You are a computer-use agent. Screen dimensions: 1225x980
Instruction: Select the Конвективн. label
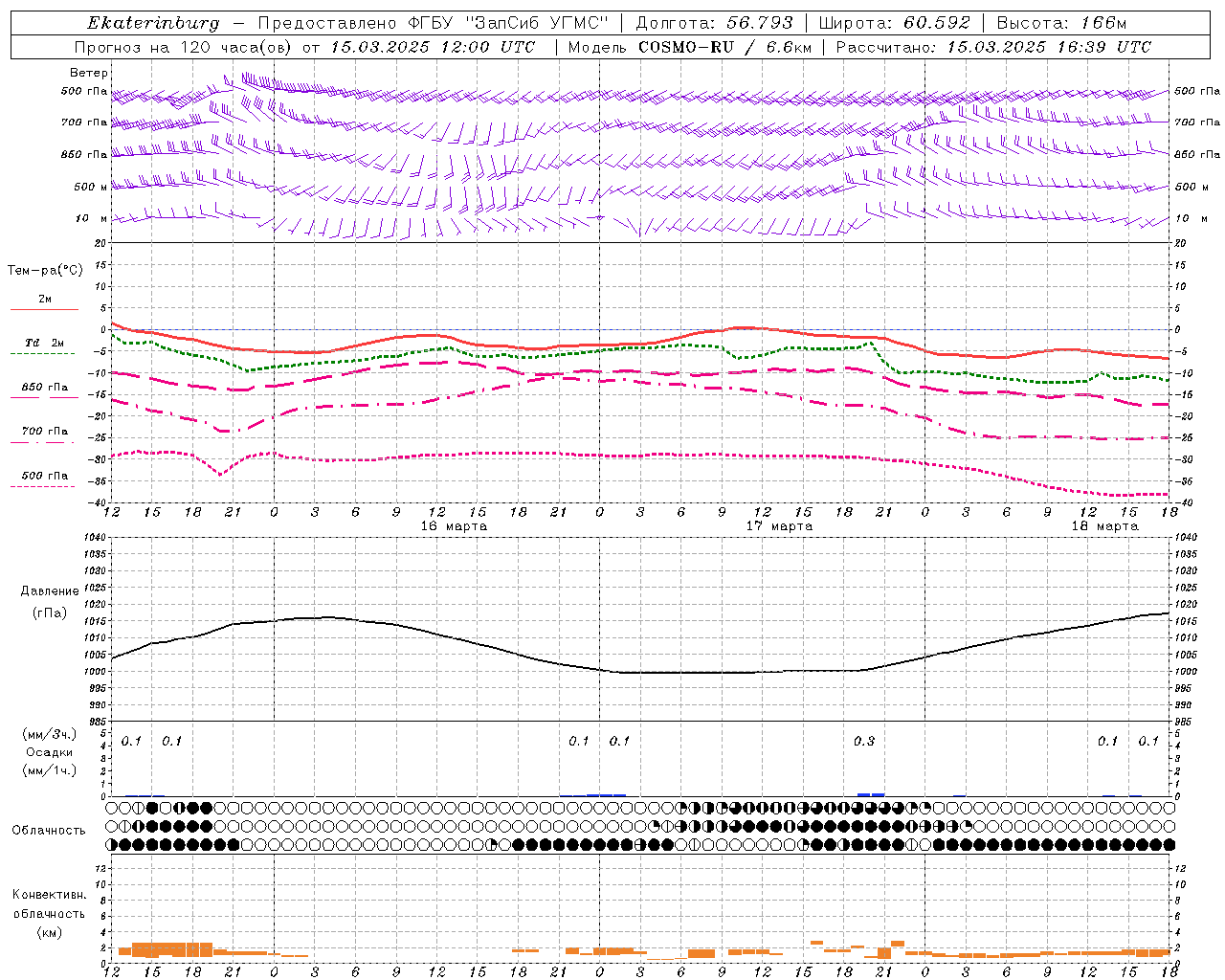49,895
